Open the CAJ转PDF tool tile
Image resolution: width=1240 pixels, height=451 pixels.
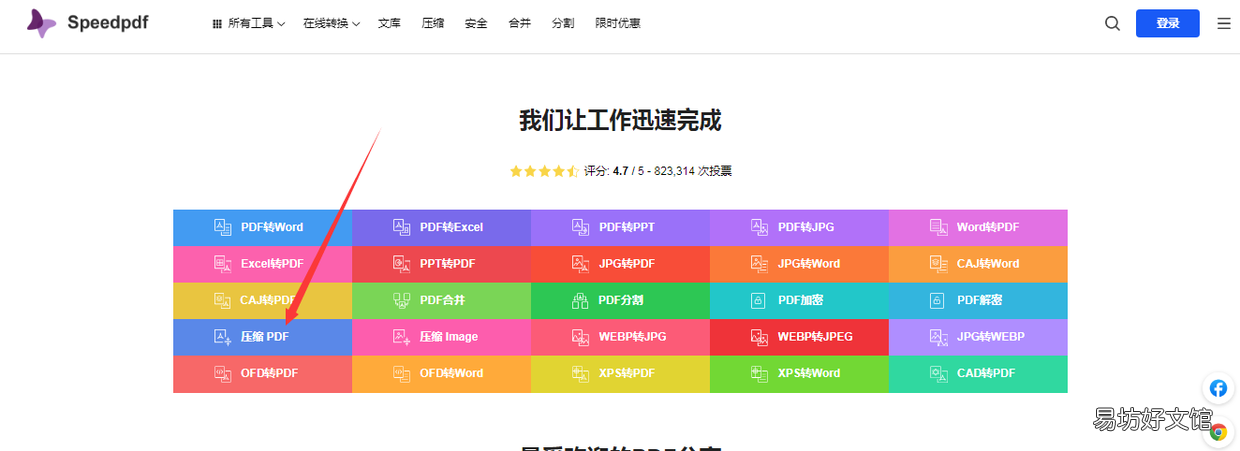pyautogui.click(x=262, y=300)
